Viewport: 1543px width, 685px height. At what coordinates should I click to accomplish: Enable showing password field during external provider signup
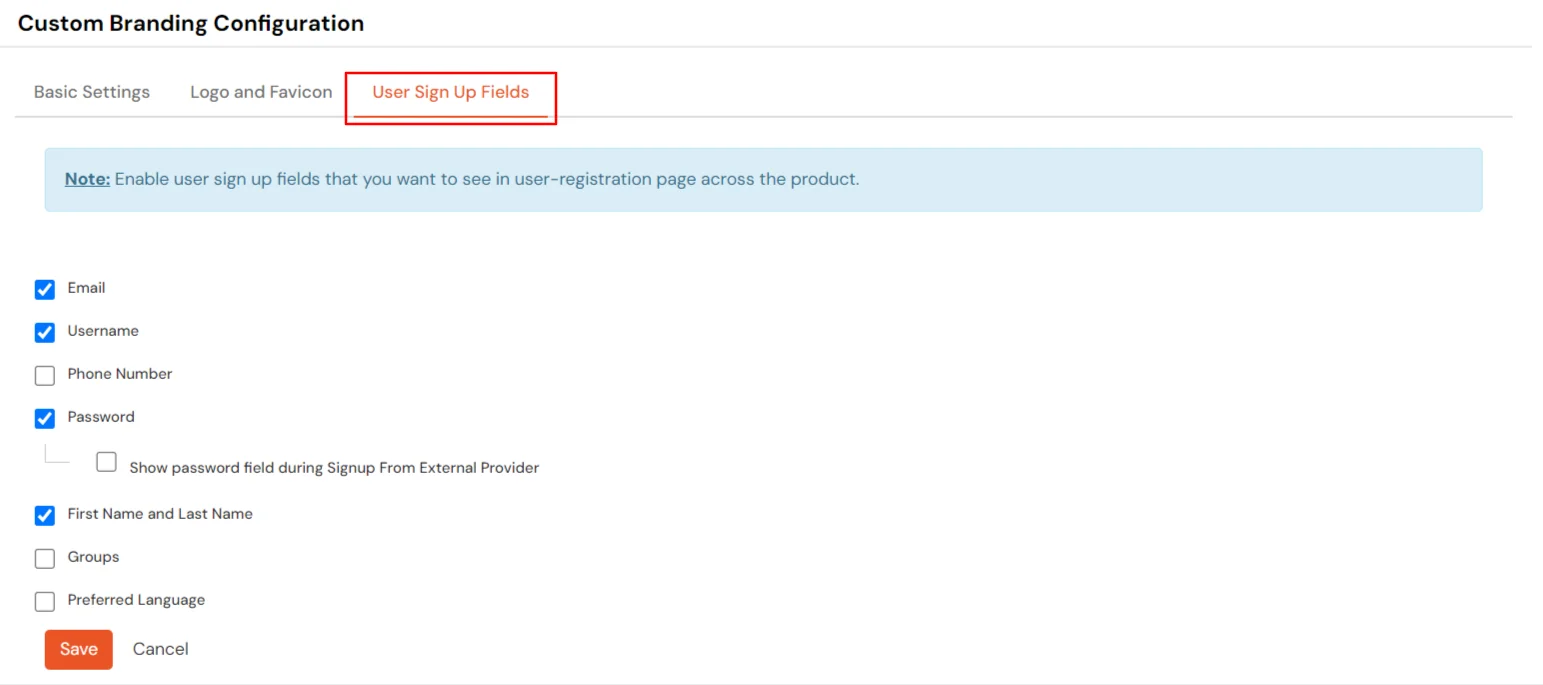tap(106, 461)
